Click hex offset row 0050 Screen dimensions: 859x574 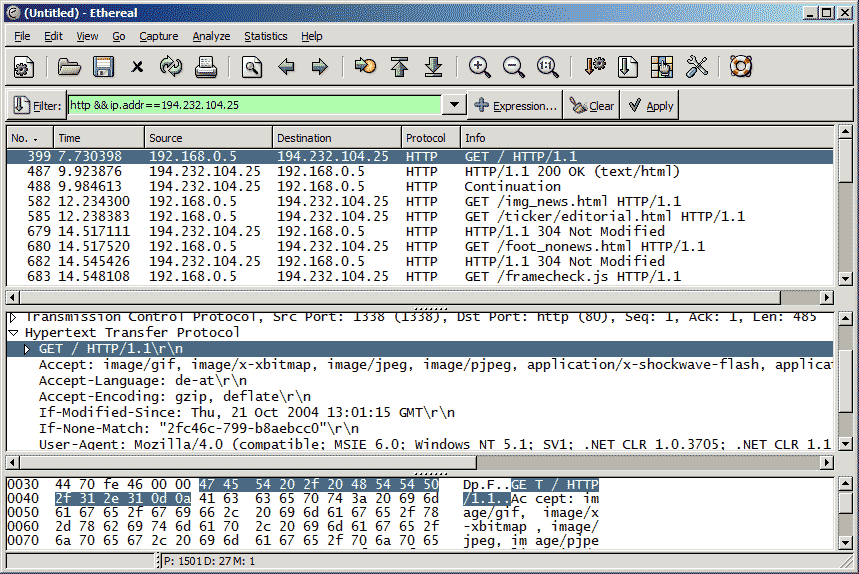point(23,513)
